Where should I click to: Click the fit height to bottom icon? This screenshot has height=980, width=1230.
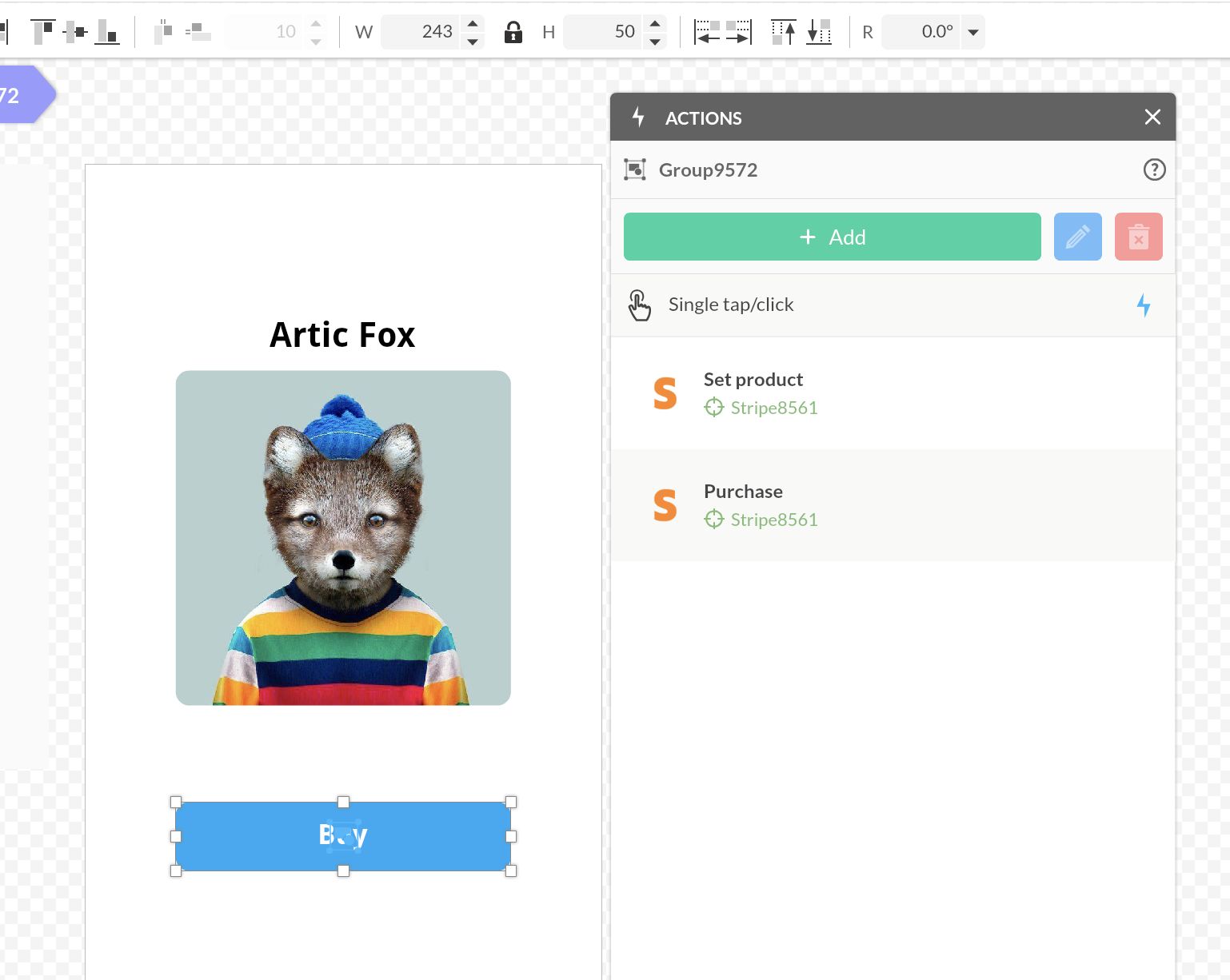click(x=819, y=32)
